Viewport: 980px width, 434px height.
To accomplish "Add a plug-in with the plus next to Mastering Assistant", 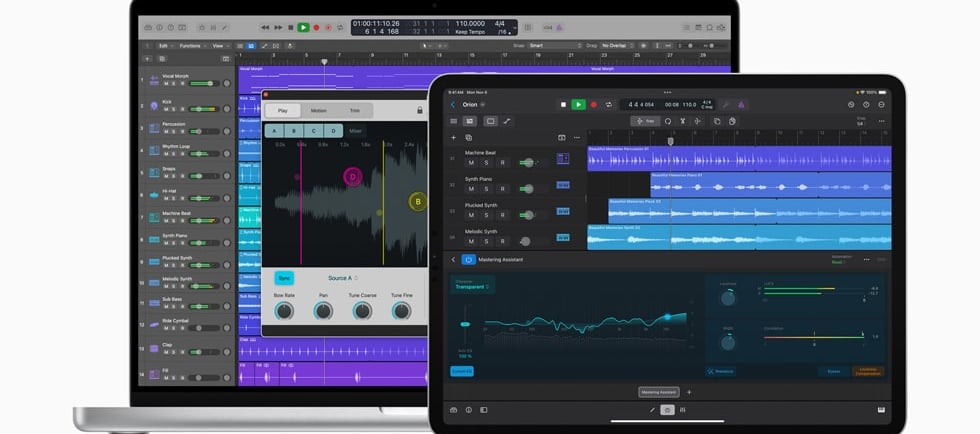I will (689, 392).
